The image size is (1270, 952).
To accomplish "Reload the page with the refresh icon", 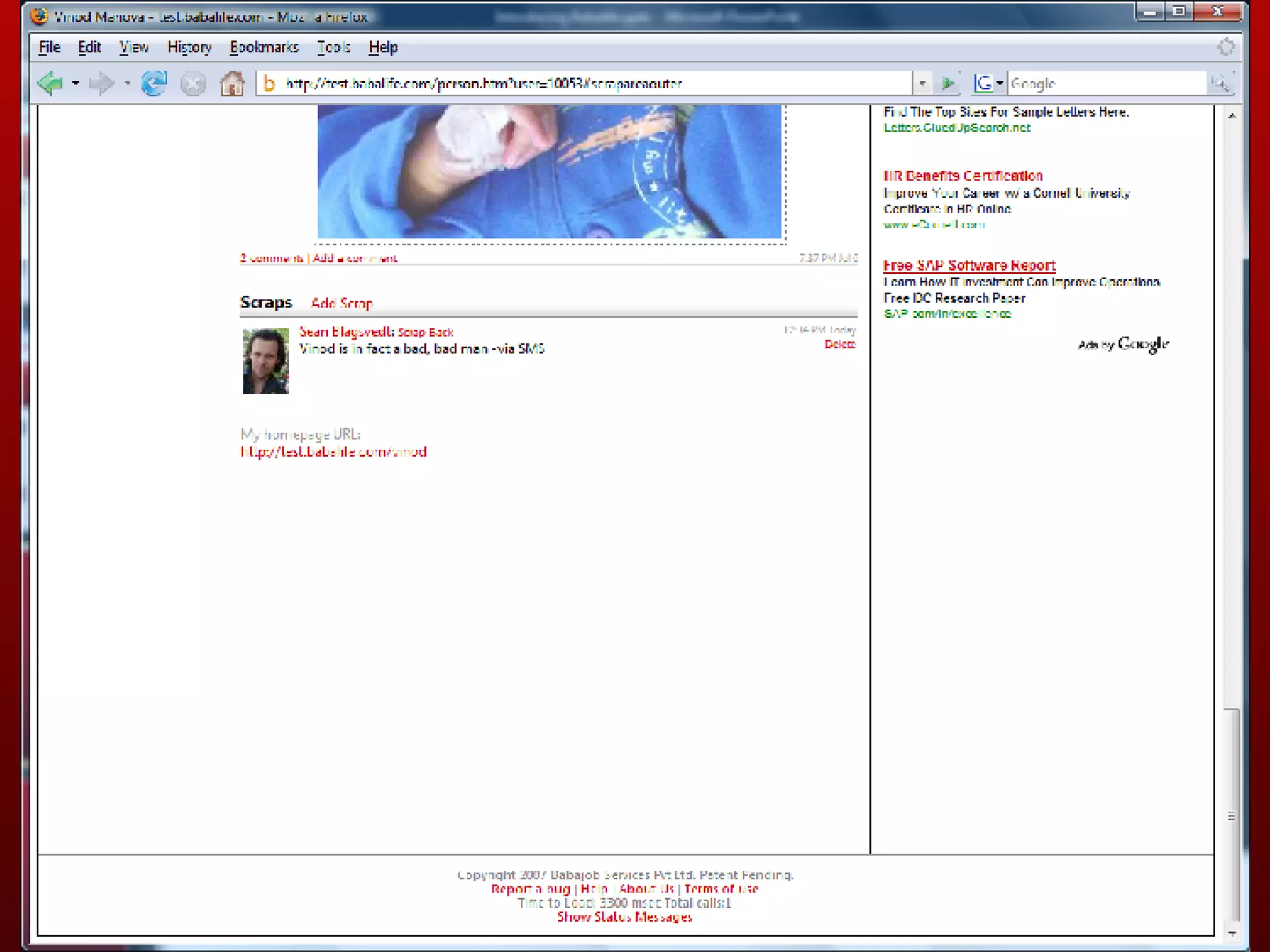I will point(154,83).
